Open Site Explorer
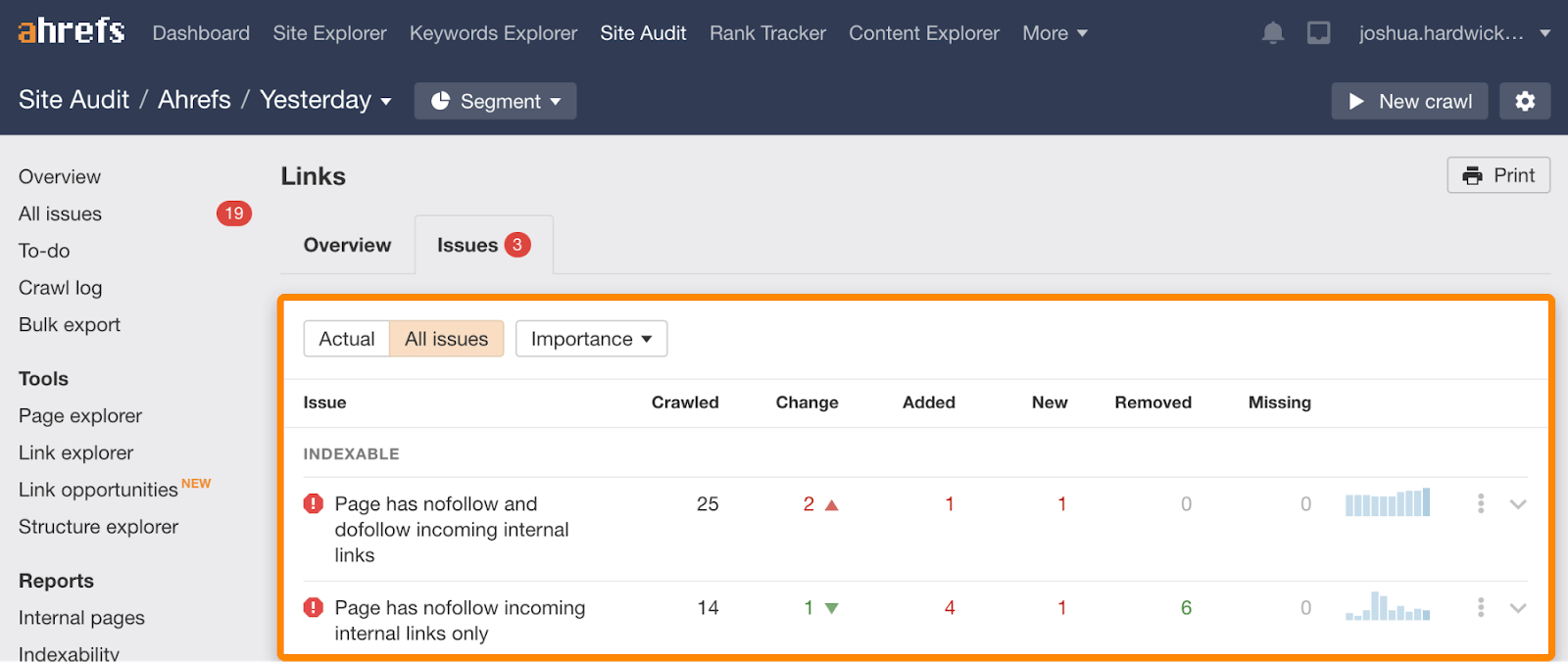1568x662 pixels. coord(329,33)
